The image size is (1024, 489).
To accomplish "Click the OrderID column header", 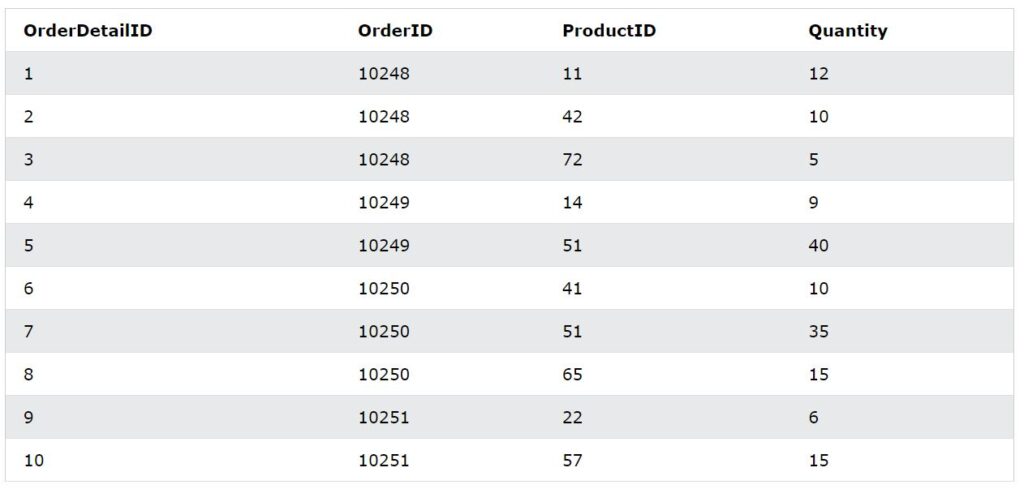I will [x=395, y=31].
